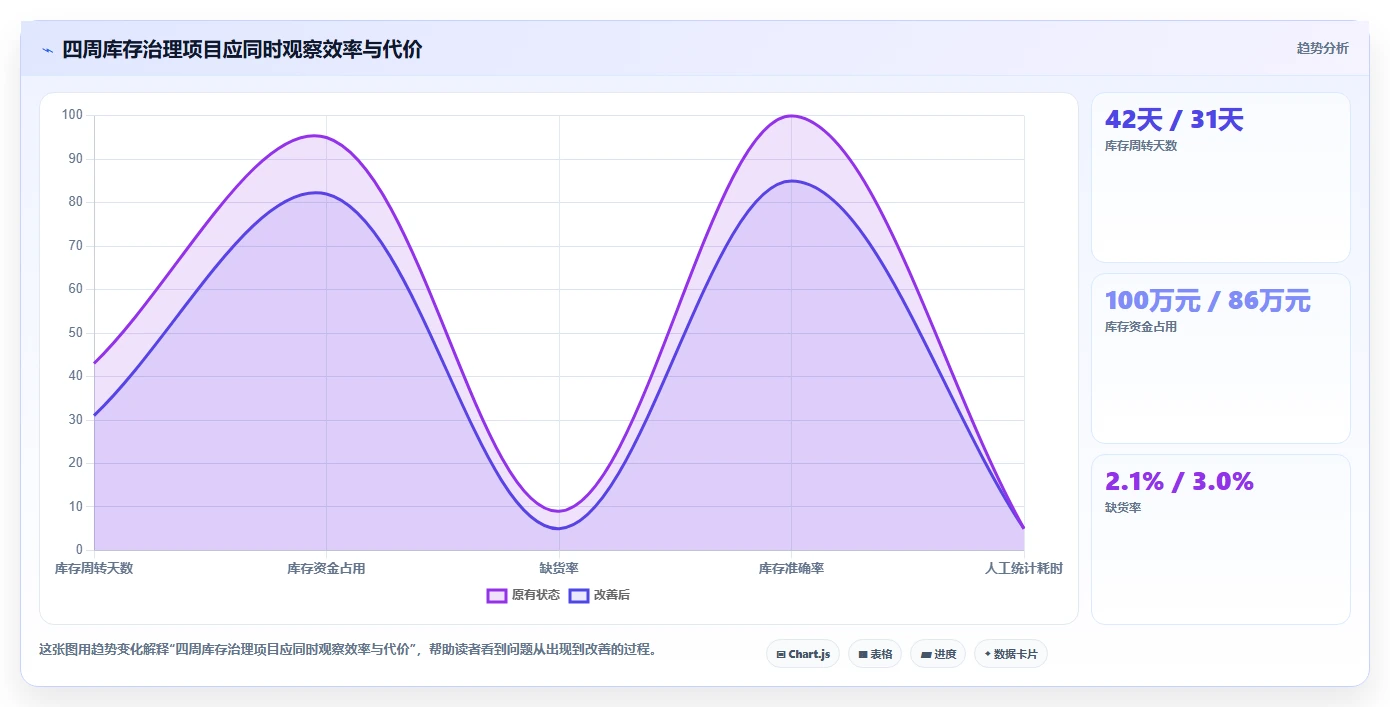Click the 缺货率 x-axis label
Screen dimensions: 1390x707
pos(559,568)
